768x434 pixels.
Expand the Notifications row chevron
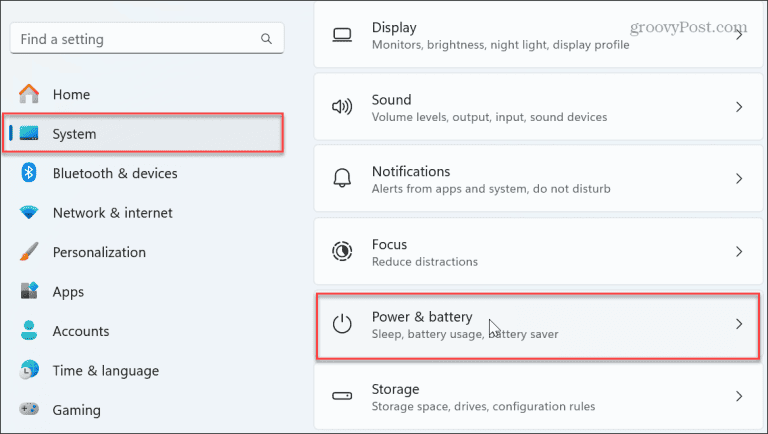coord(739,178)
